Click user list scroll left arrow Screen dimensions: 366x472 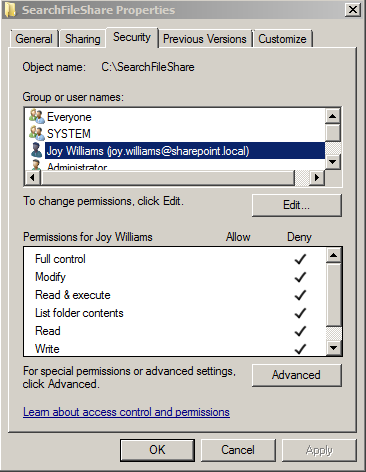[32, 177]
